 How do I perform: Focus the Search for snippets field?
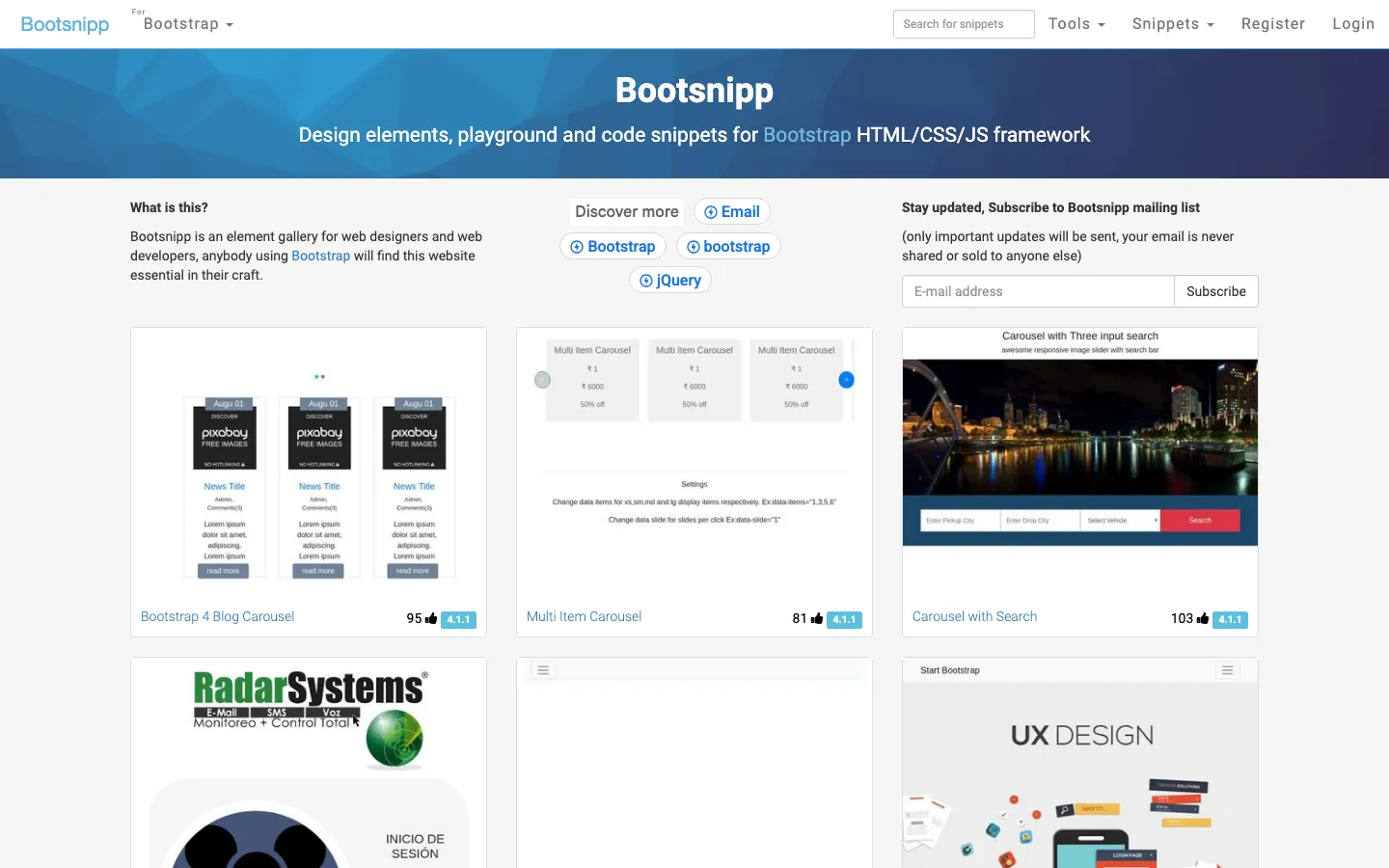point(964,24)
